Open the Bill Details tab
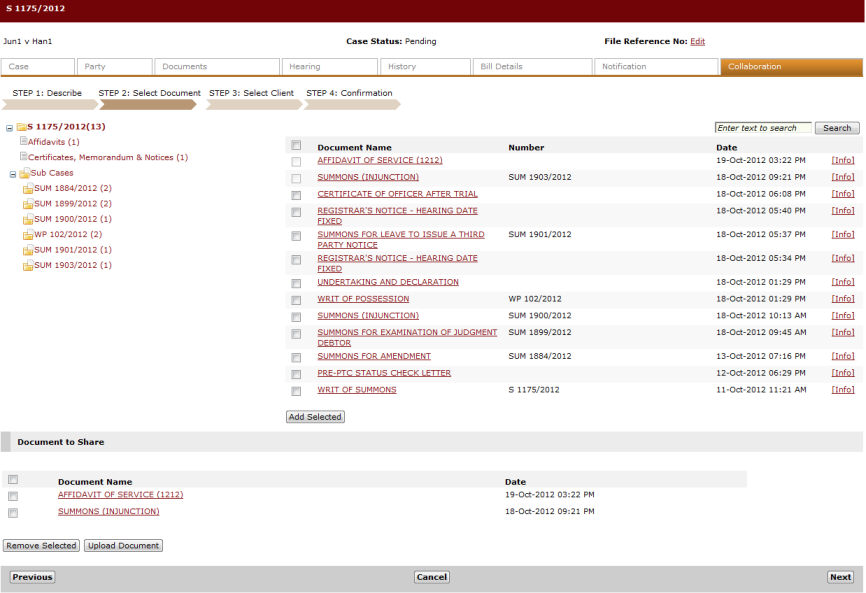 531,67
